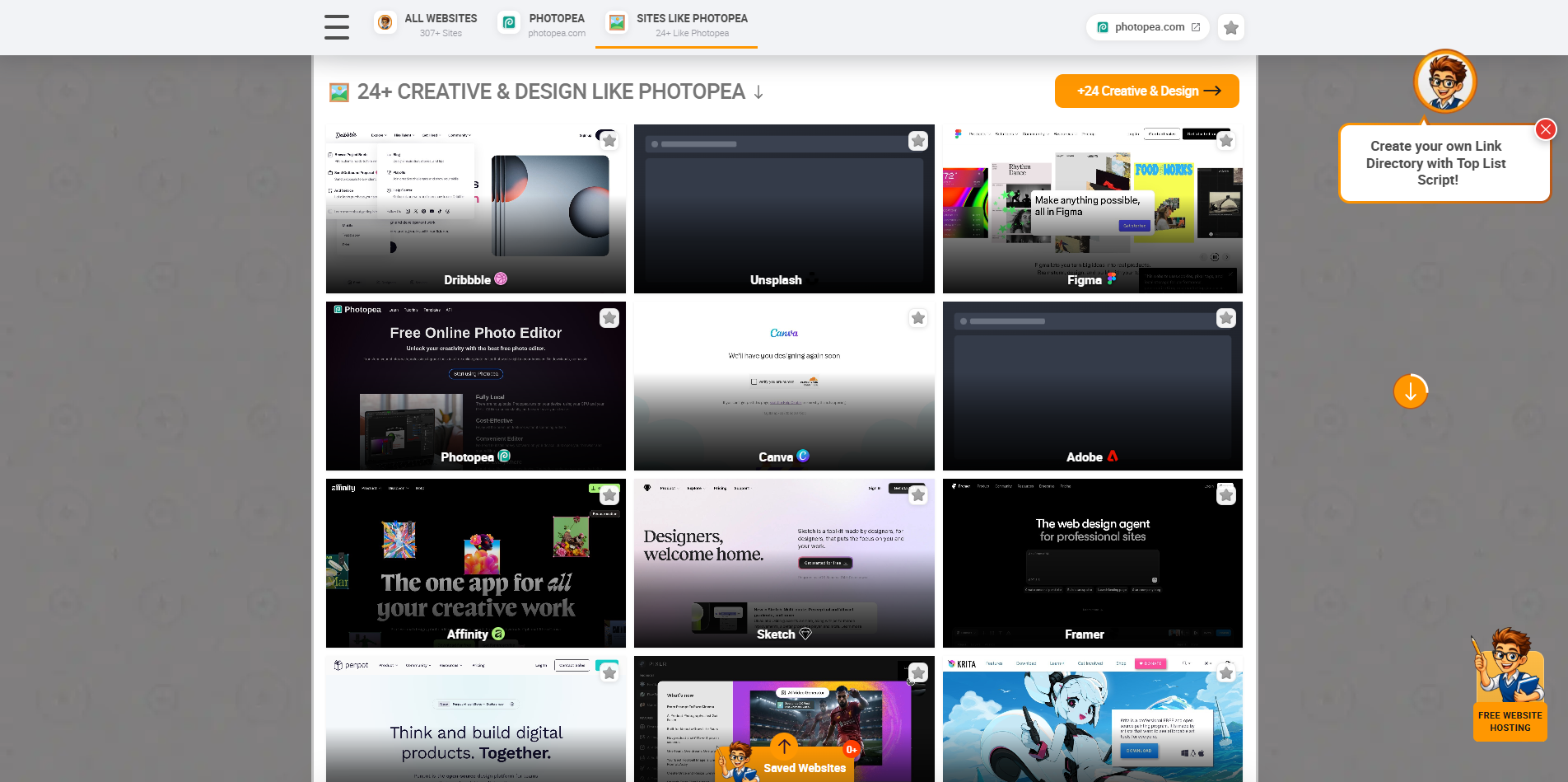Click the star favorite button in header
The height and width of the screenshot is (782, 1568).
click(1231, 27)
